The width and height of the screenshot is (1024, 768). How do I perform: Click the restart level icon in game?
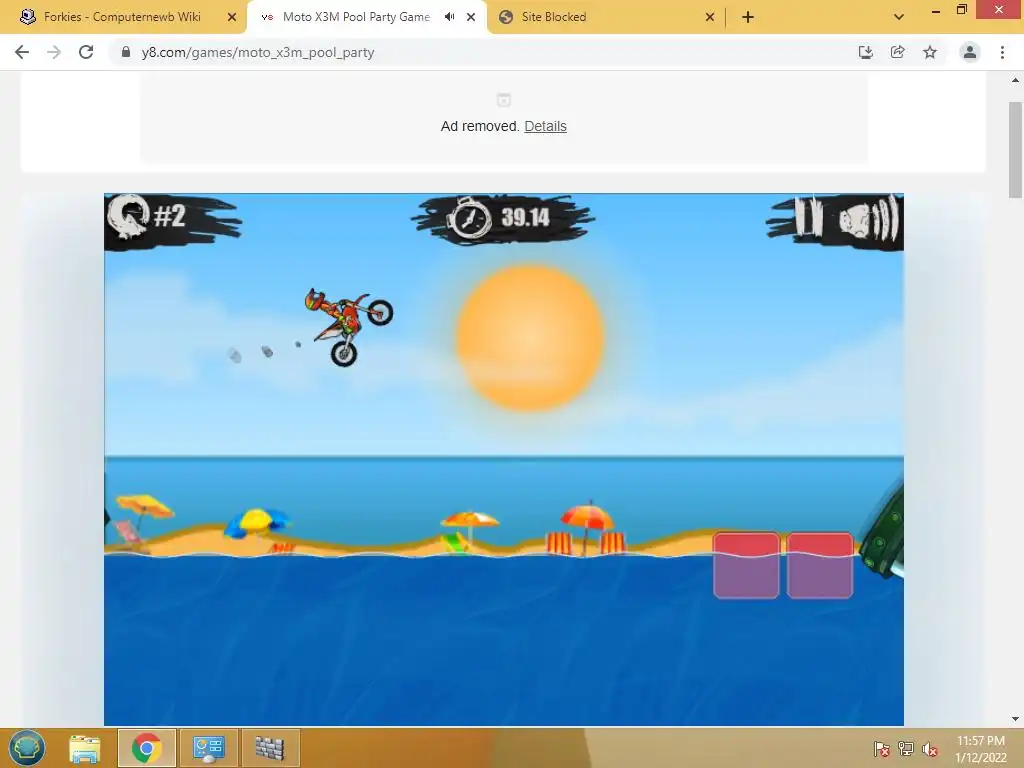click(128, 216)
